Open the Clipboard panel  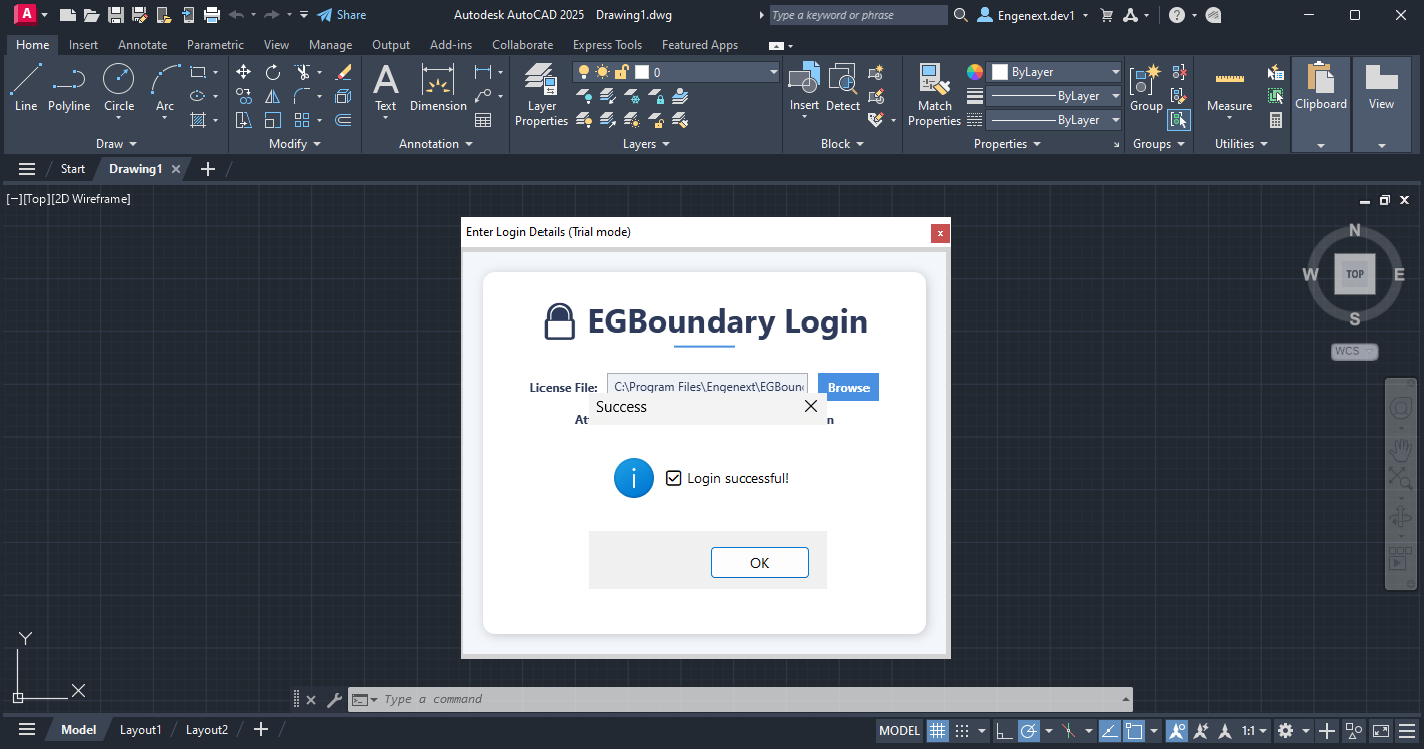coord(1321,104)
